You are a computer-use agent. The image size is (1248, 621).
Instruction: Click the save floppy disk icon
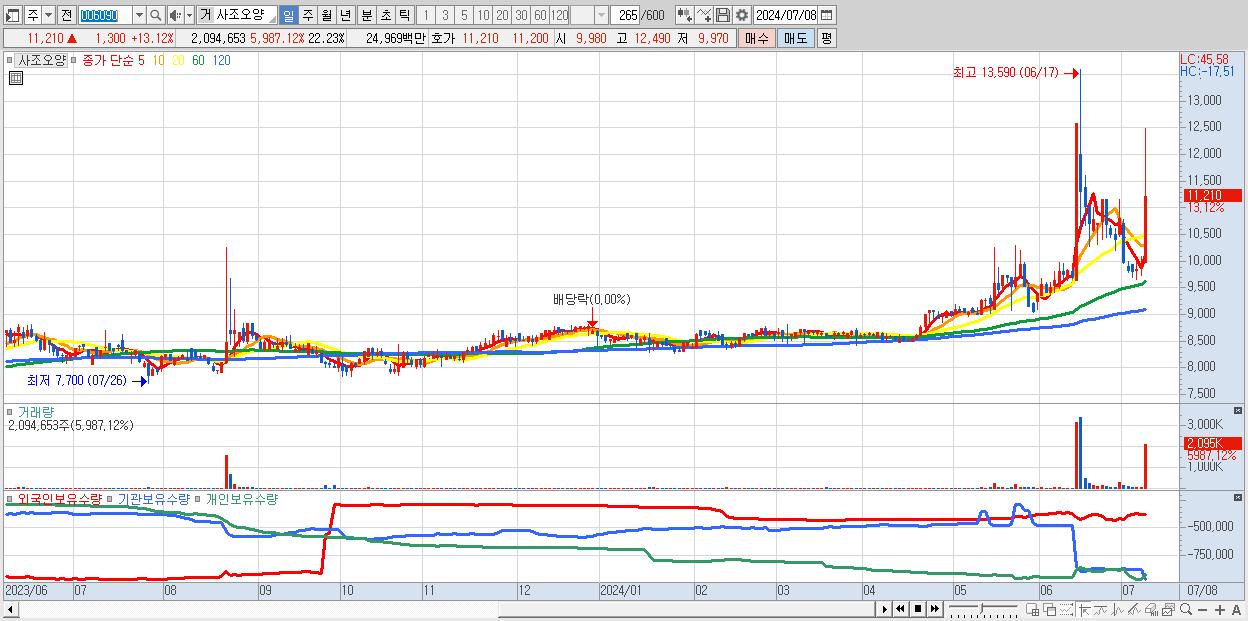[x=723, y=15]
